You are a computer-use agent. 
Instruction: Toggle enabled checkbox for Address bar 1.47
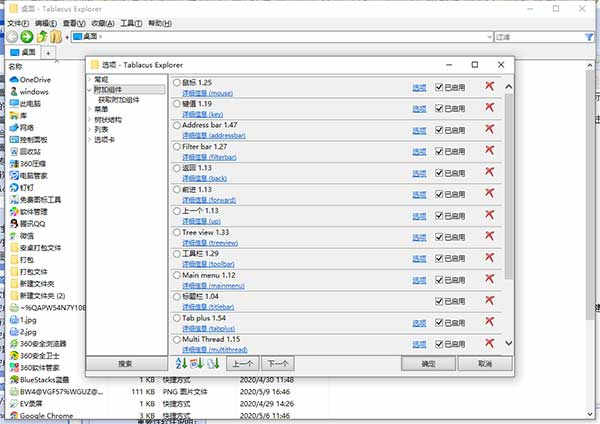coord(439,130)
